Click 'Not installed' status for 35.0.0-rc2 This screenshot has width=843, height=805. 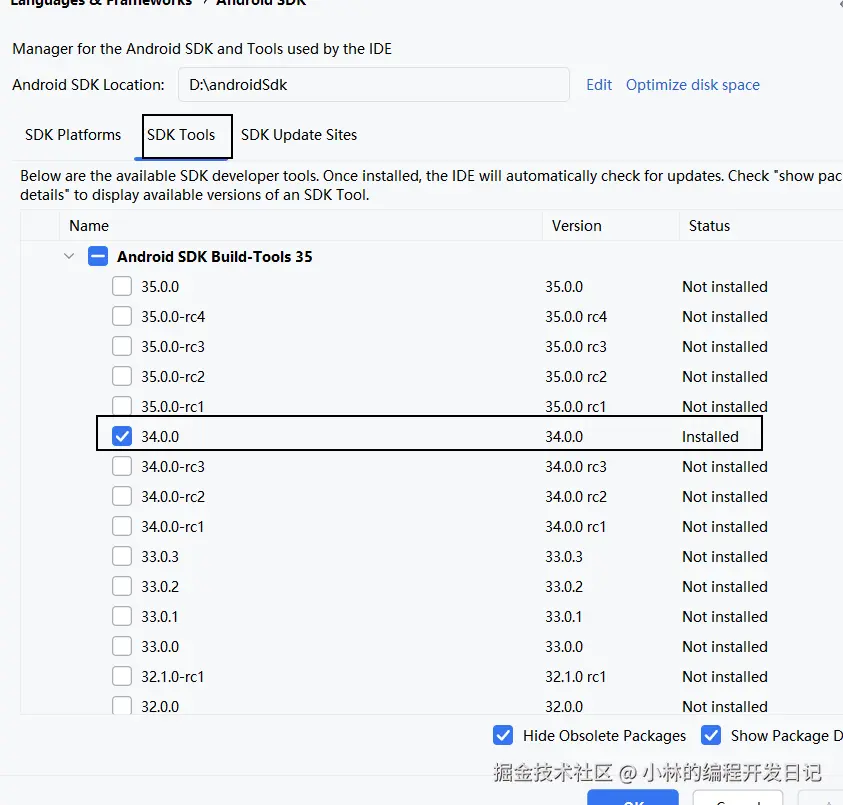[725, 377]
